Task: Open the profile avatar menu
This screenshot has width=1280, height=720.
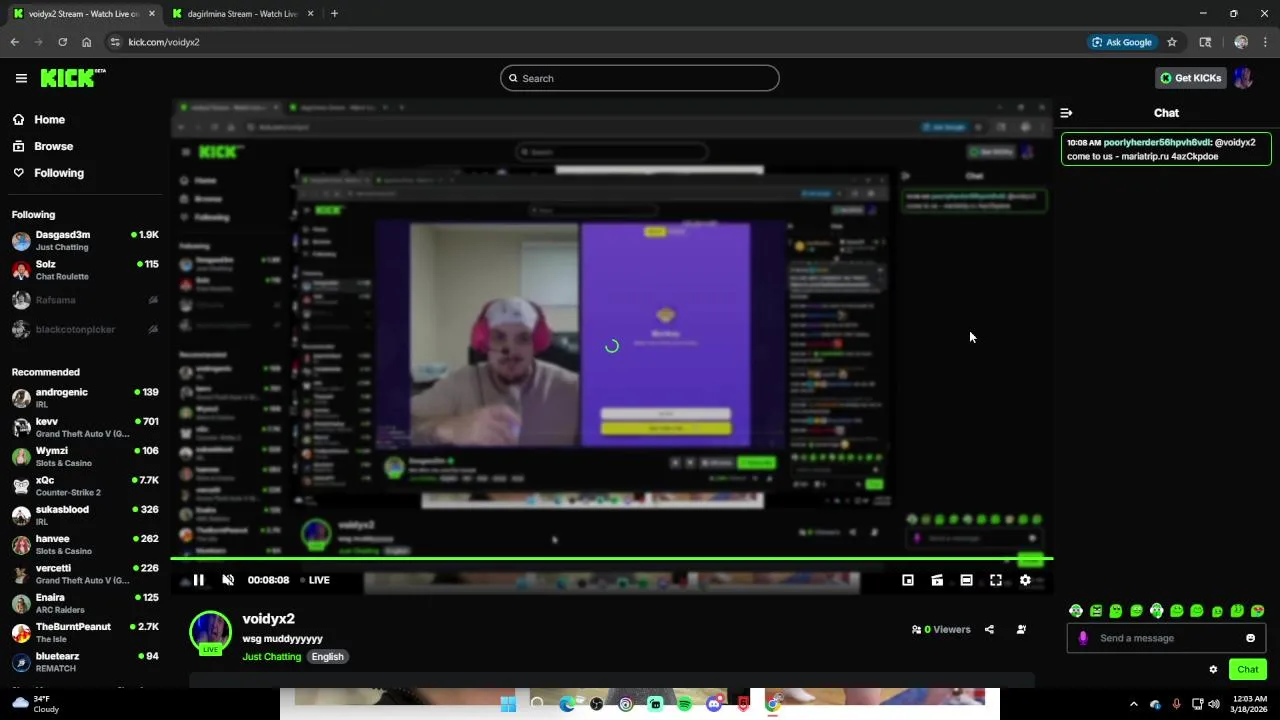Action: [1244, 78]
